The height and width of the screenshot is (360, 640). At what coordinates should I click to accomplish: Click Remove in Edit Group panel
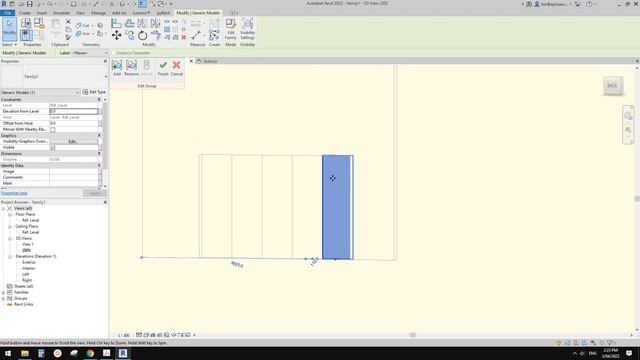(131, 68)
